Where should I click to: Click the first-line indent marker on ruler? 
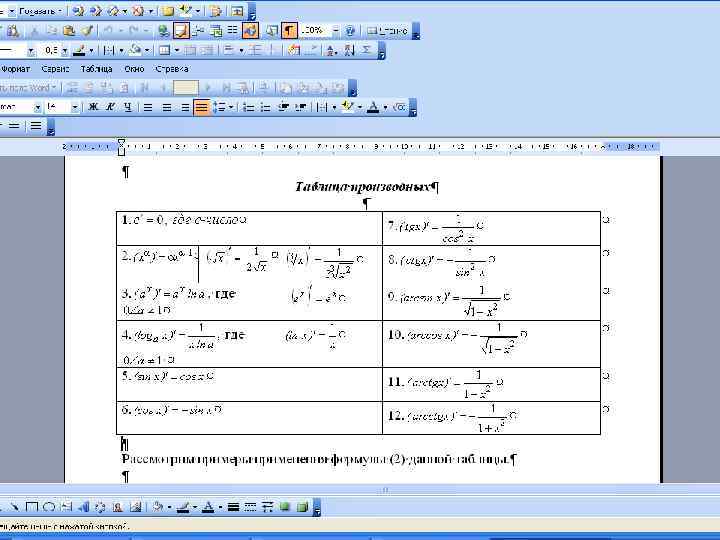[x=121, y=141]
